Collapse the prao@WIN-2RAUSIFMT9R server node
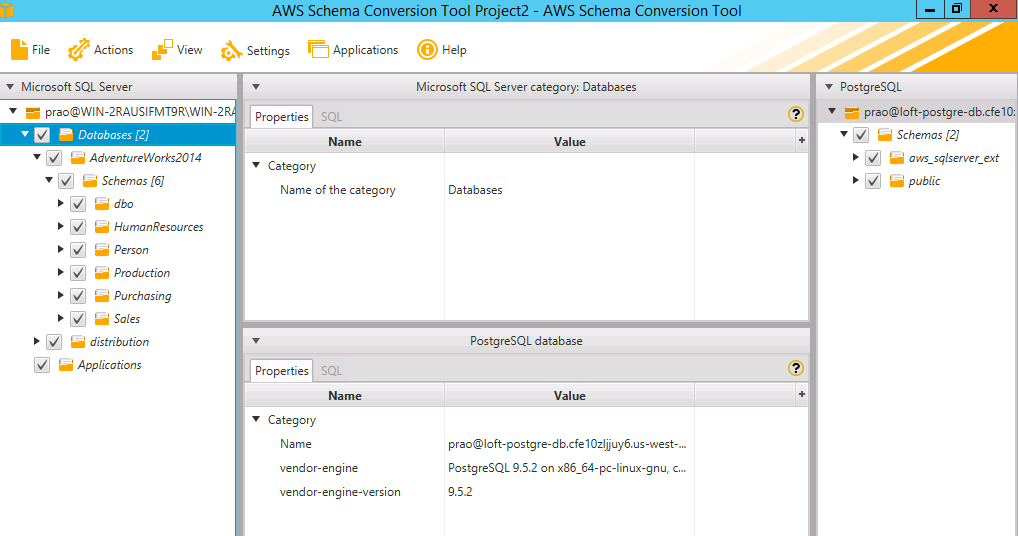 coord(13,112)
